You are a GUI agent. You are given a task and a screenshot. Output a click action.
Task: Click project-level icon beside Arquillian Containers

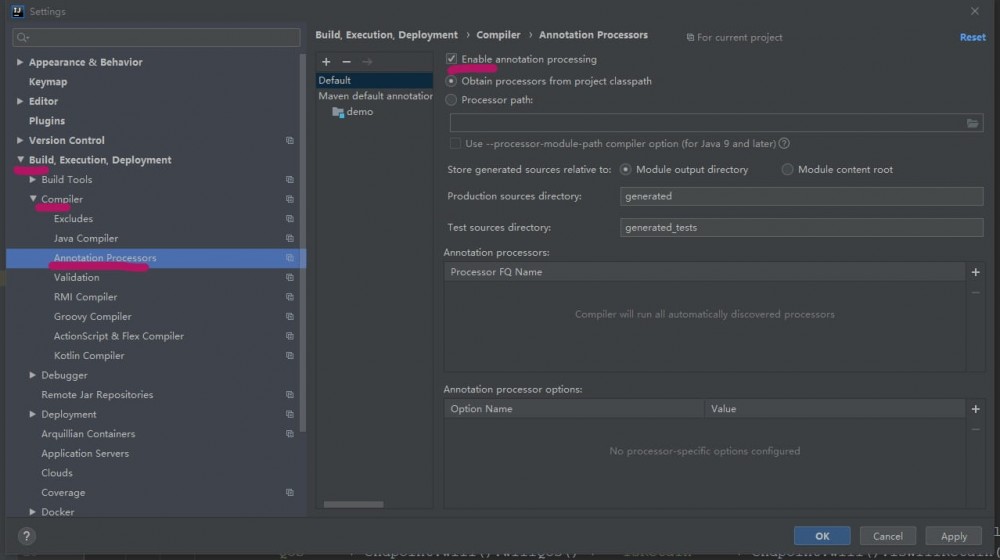pyautogui.click(x=290, y=434)
